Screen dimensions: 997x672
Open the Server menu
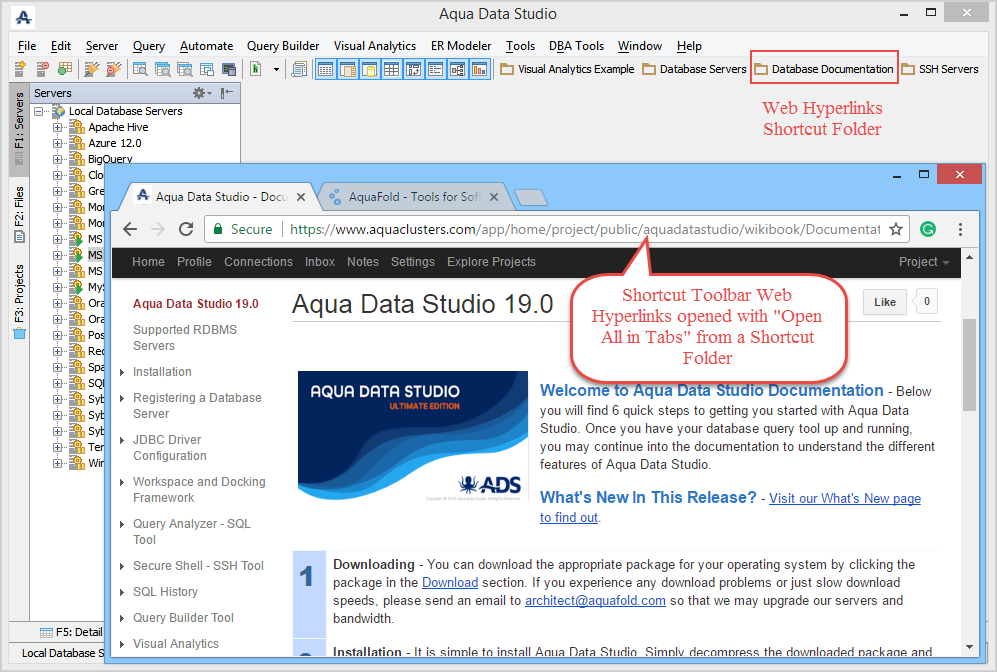click(102, 46)
